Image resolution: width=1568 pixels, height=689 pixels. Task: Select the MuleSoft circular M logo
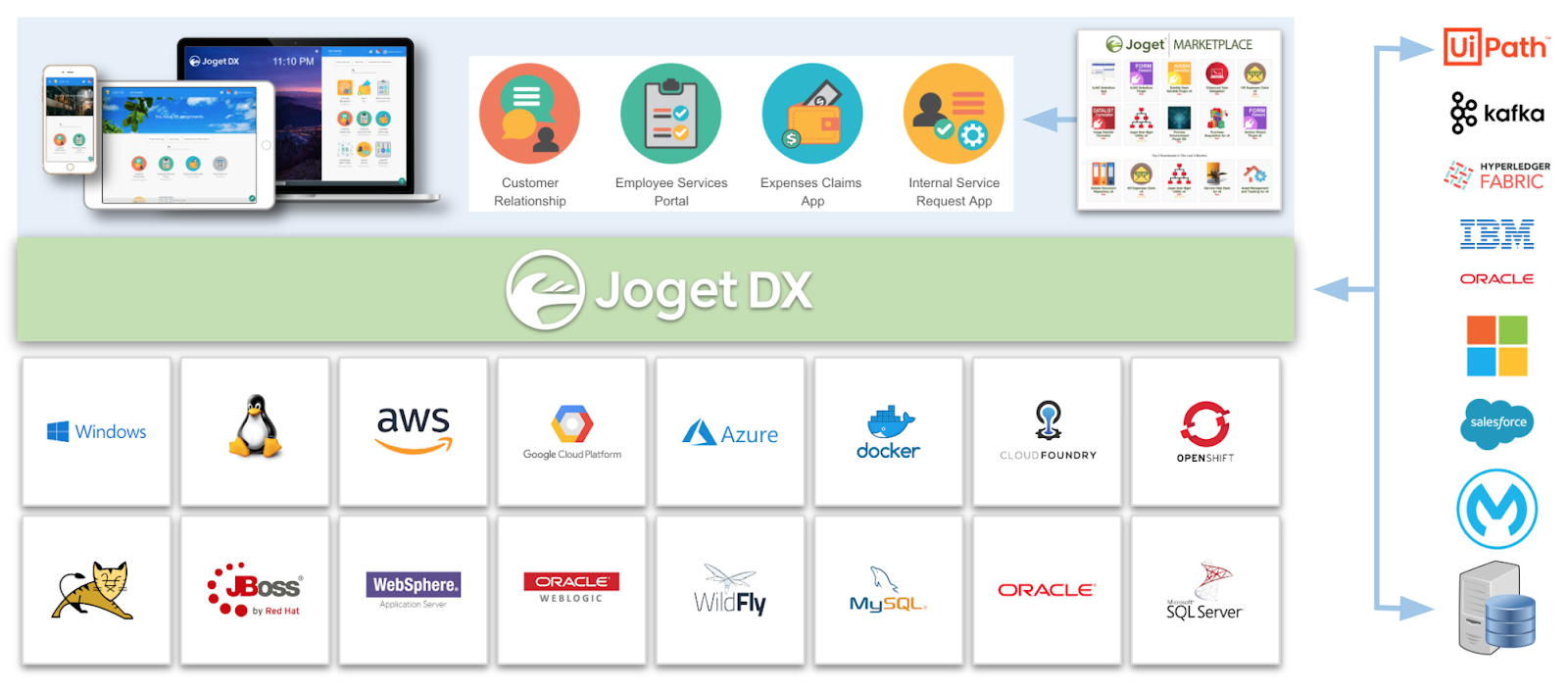1496,509
